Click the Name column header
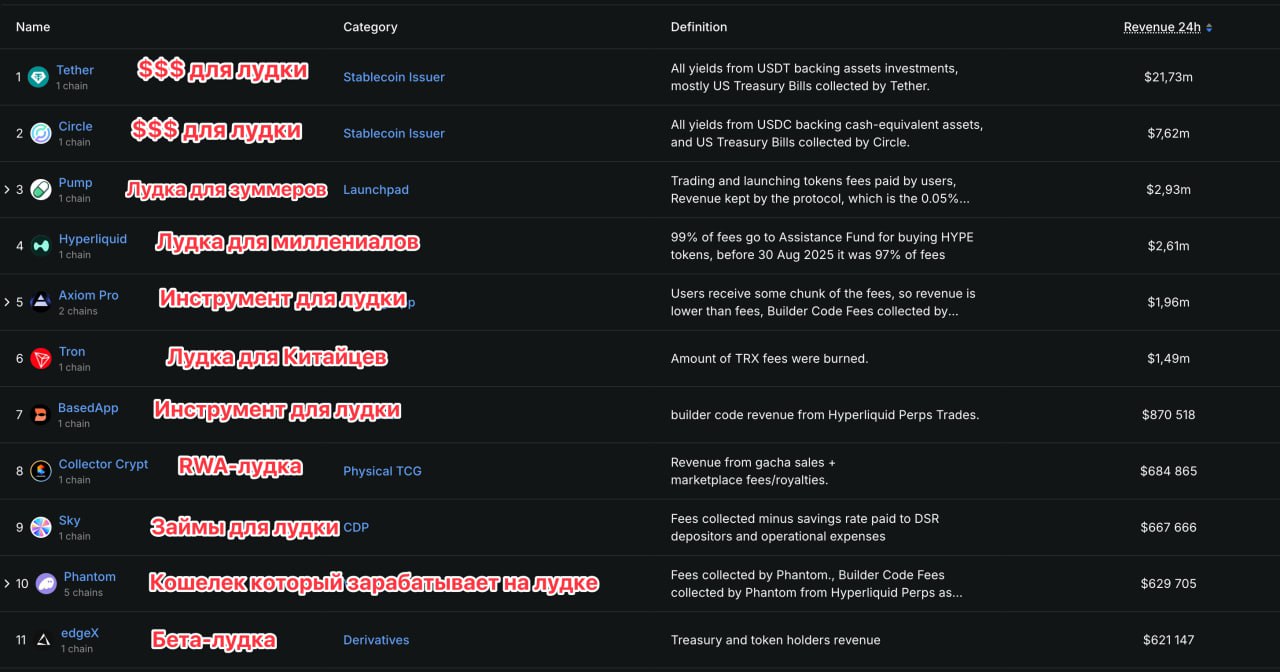Image resolution: width=1280 pixels, height=672 pixels. [x=33, y=27]
